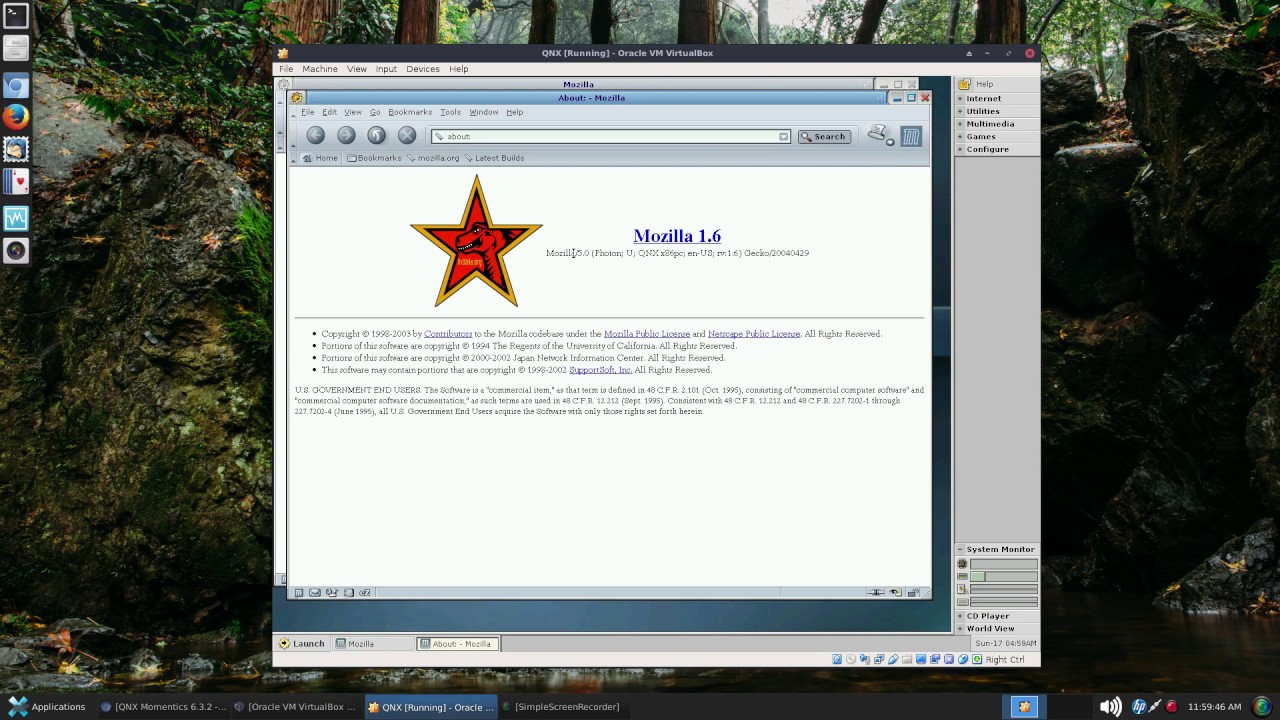Open Navigator icon in Mozilla status bar

(x=299, y=592)
